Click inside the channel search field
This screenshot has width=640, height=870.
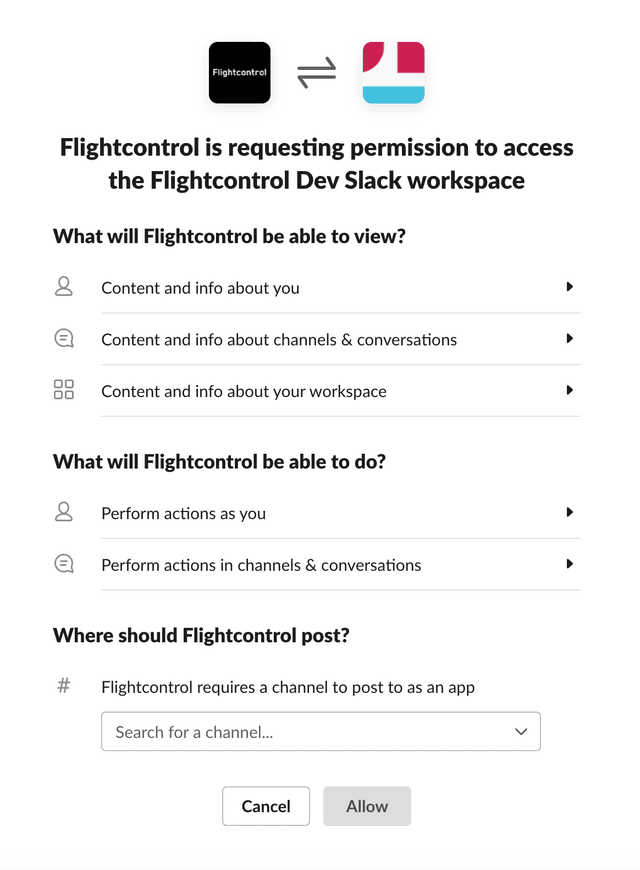coord(250,731)
